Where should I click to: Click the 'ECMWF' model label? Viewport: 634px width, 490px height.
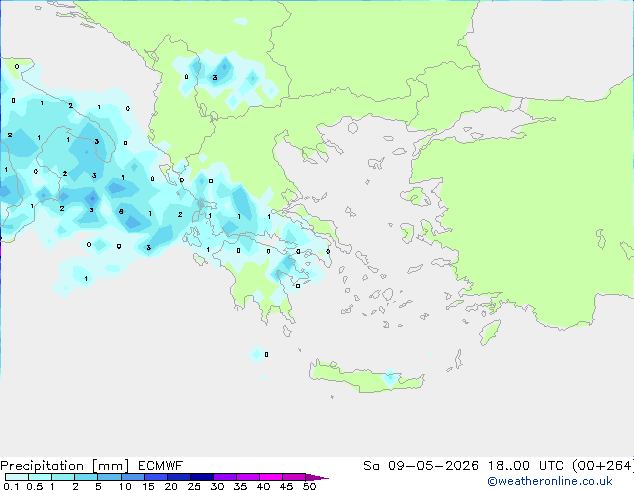(161, 466)
